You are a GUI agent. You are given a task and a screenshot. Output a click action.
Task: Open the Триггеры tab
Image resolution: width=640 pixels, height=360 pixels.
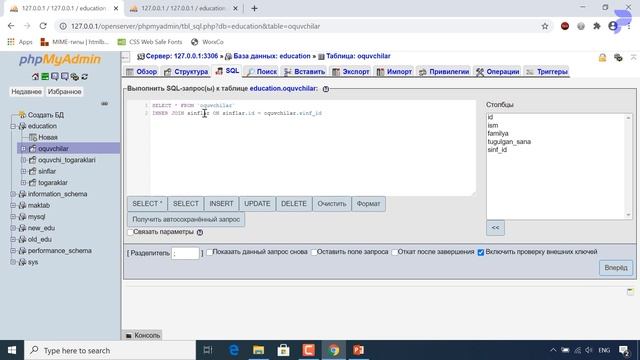547,72
